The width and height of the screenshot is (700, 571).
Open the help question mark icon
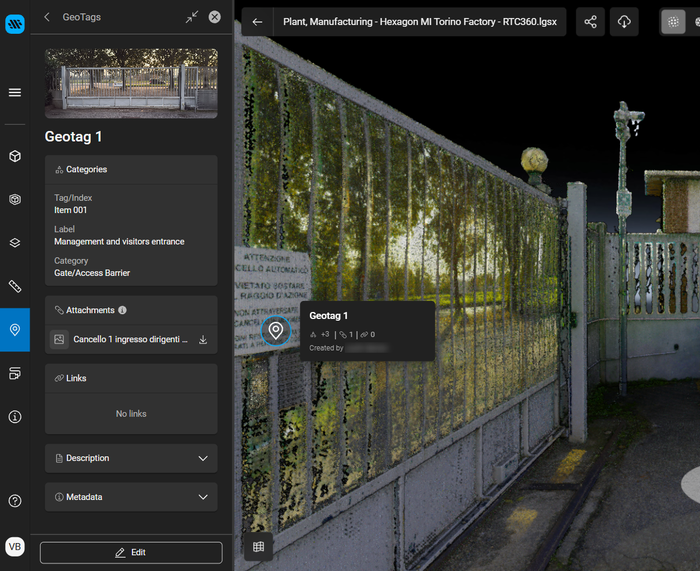(15, 501)
